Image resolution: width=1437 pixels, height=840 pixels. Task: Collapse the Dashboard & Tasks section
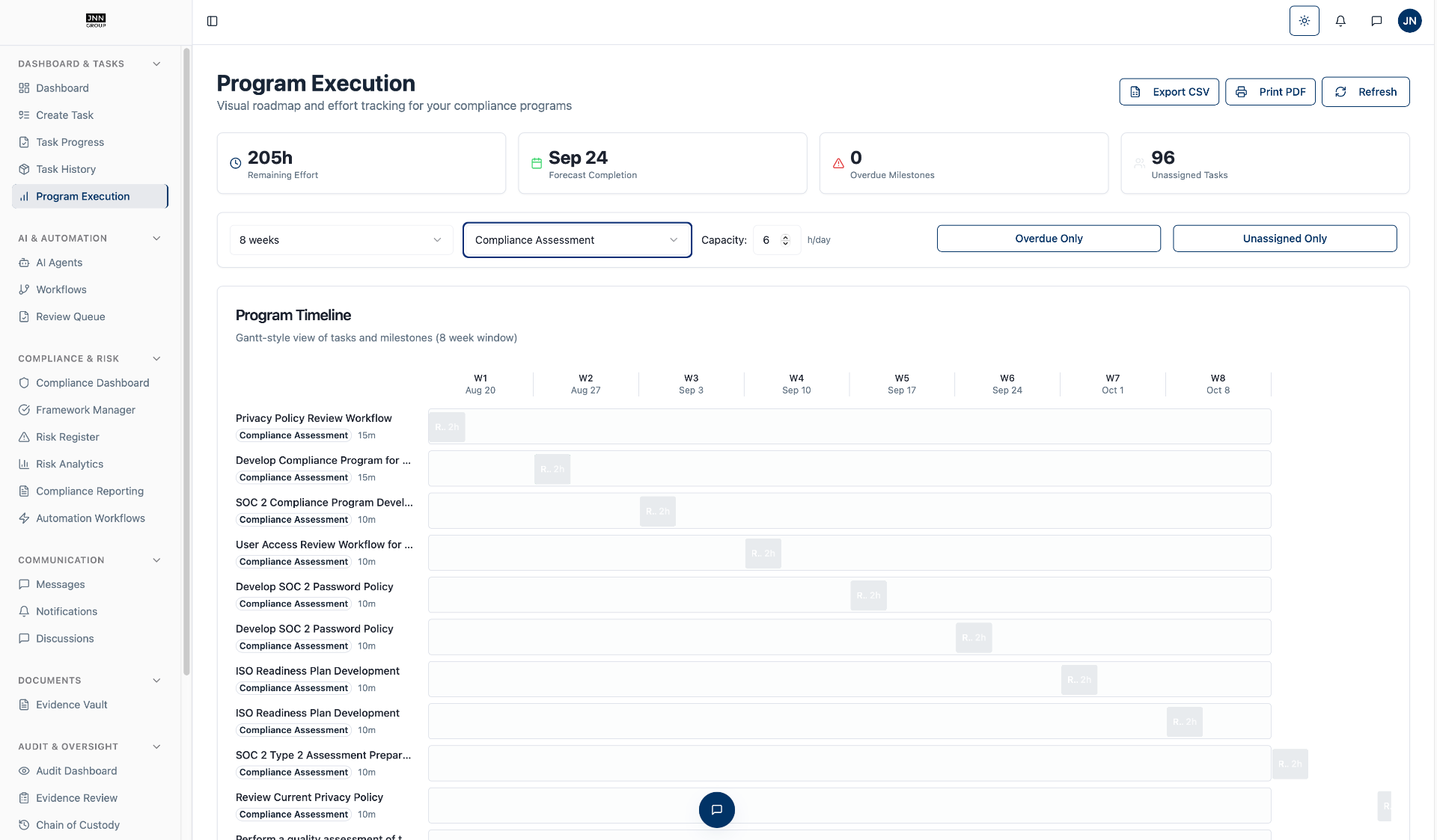pyautogui.click(x=156, y=64)
